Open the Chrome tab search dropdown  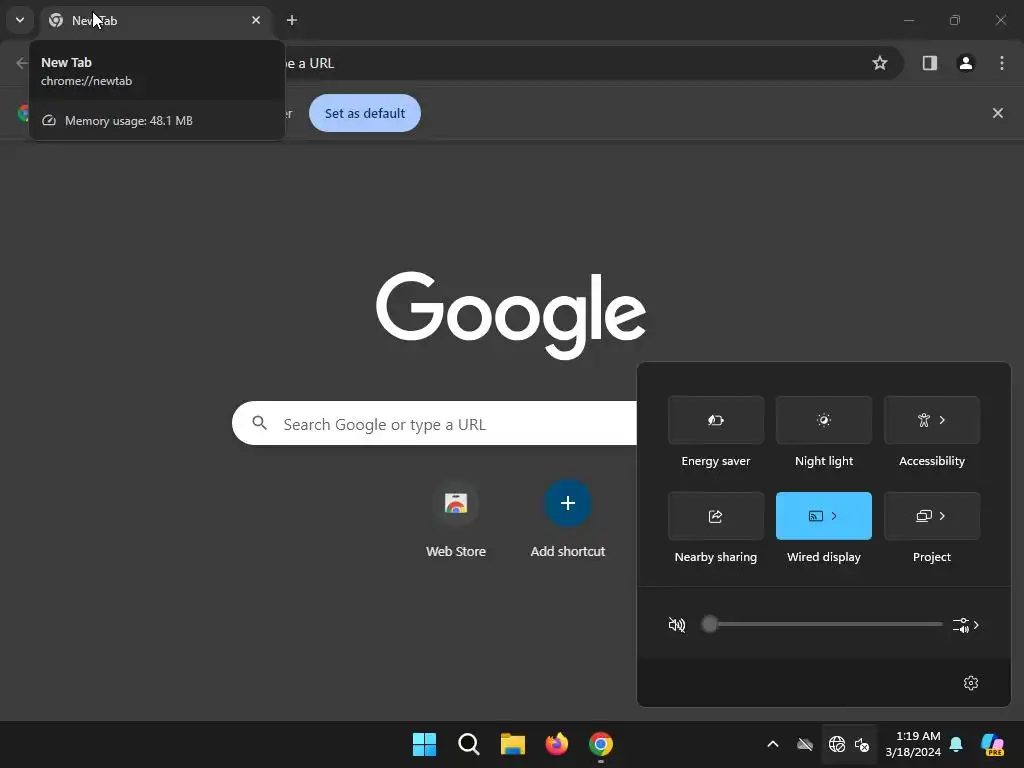(x=20, y=20)
